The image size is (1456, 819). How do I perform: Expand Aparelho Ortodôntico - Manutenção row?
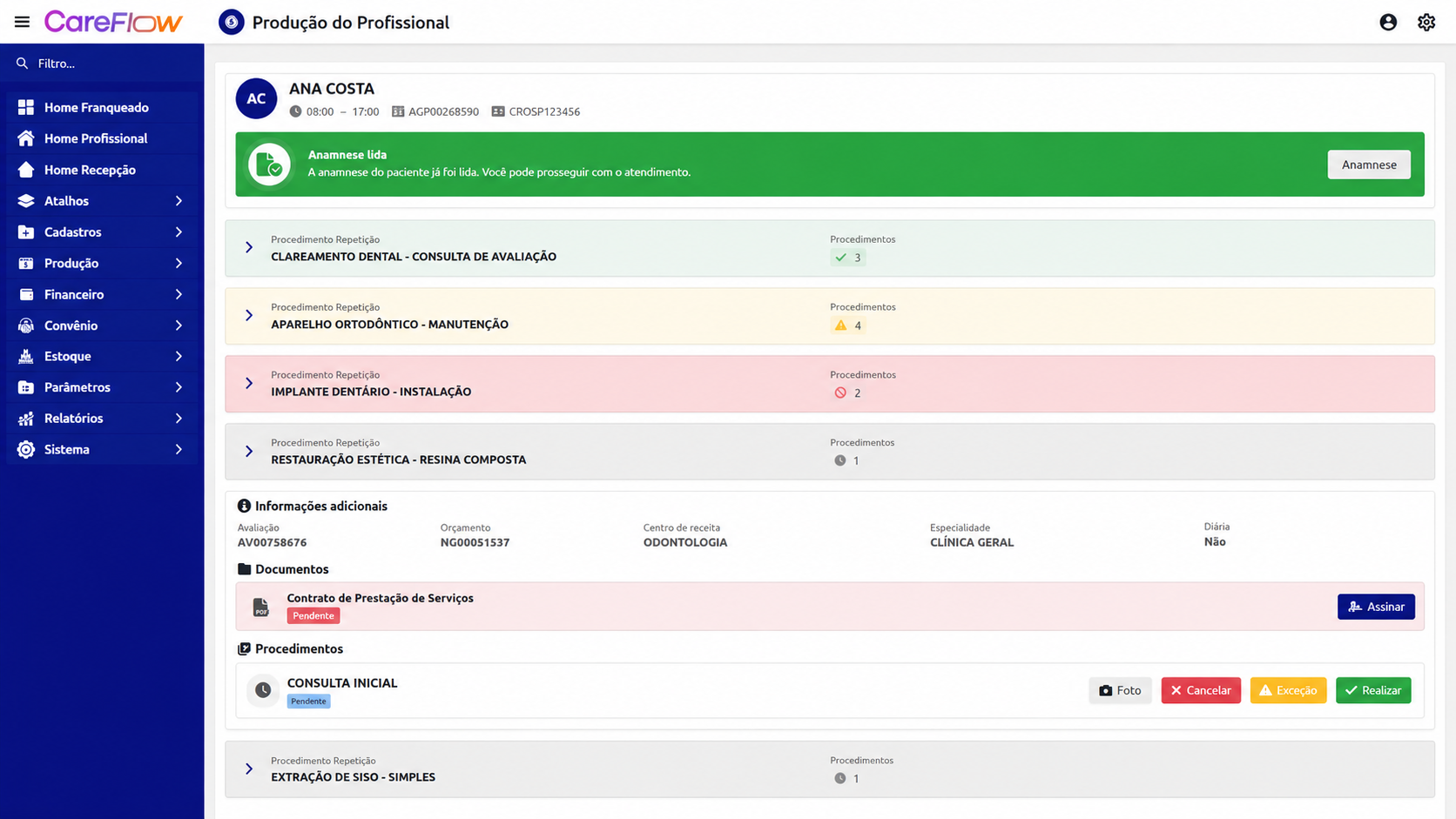[249, 315]
